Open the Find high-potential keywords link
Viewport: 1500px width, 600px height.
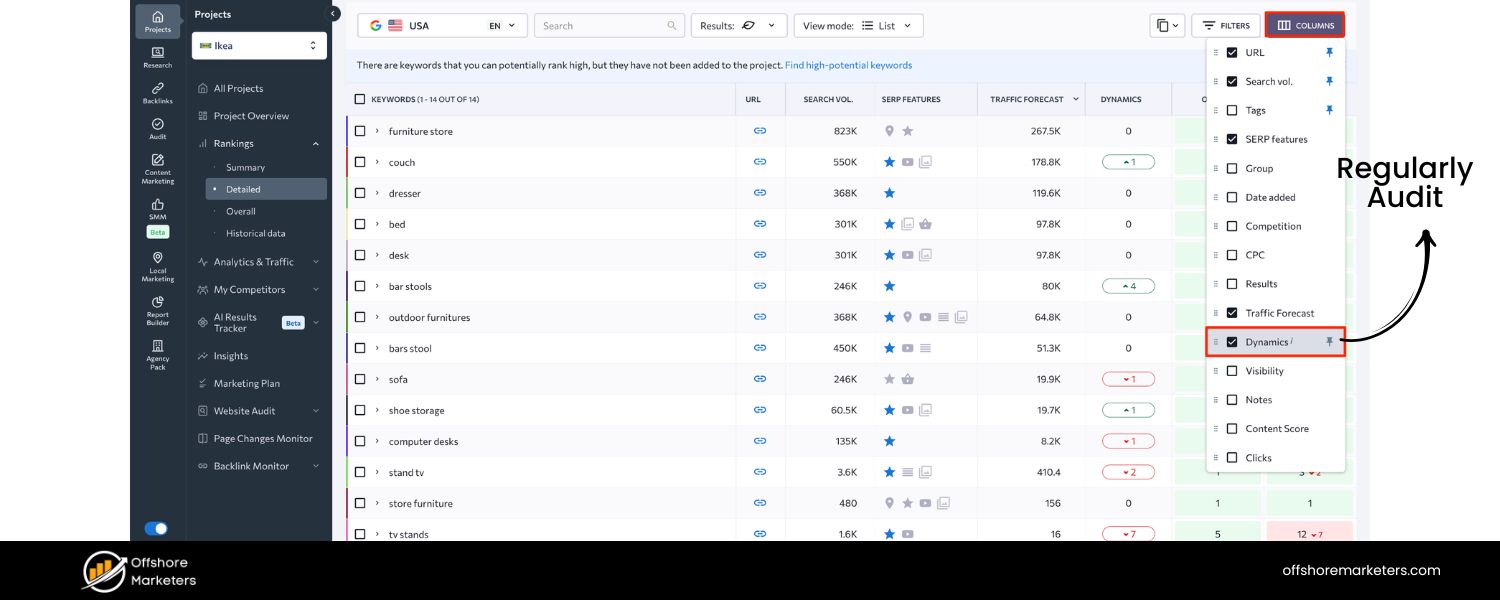coord(849,64)
